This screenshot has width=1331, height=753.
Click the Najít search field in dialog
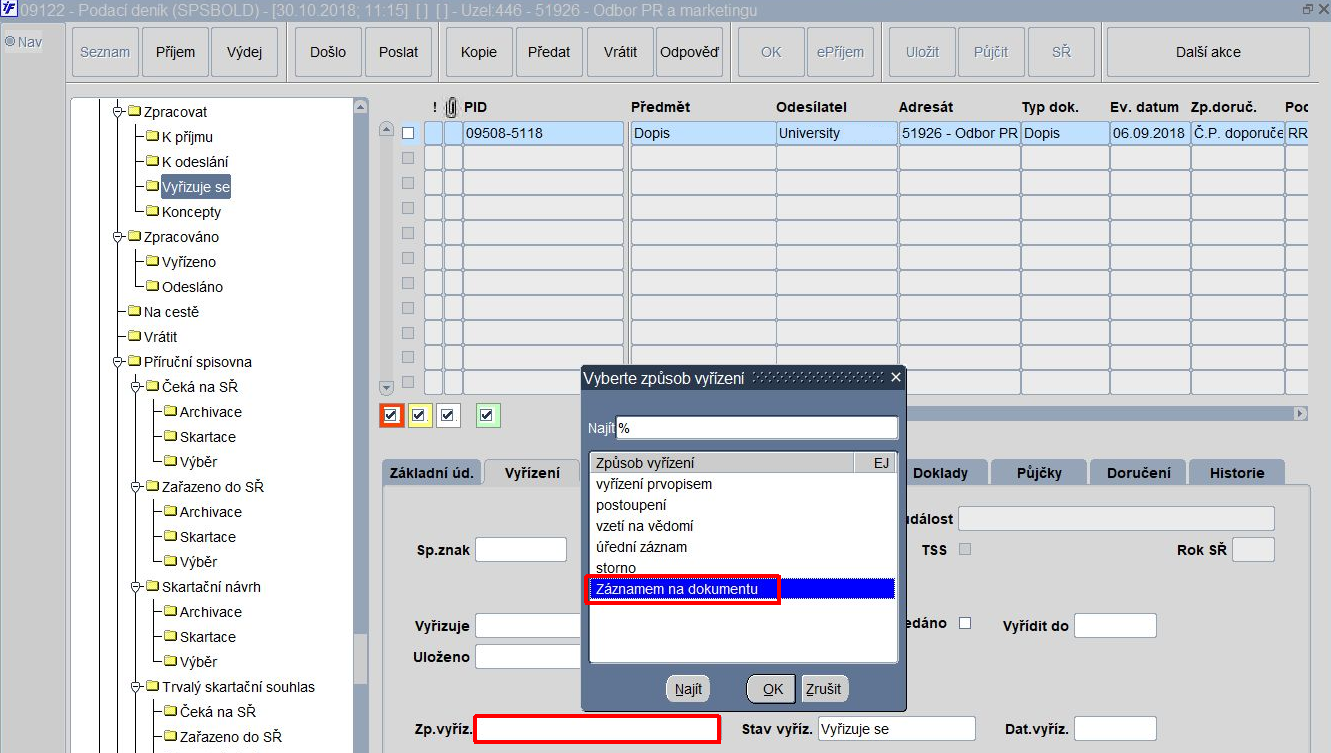757,428
